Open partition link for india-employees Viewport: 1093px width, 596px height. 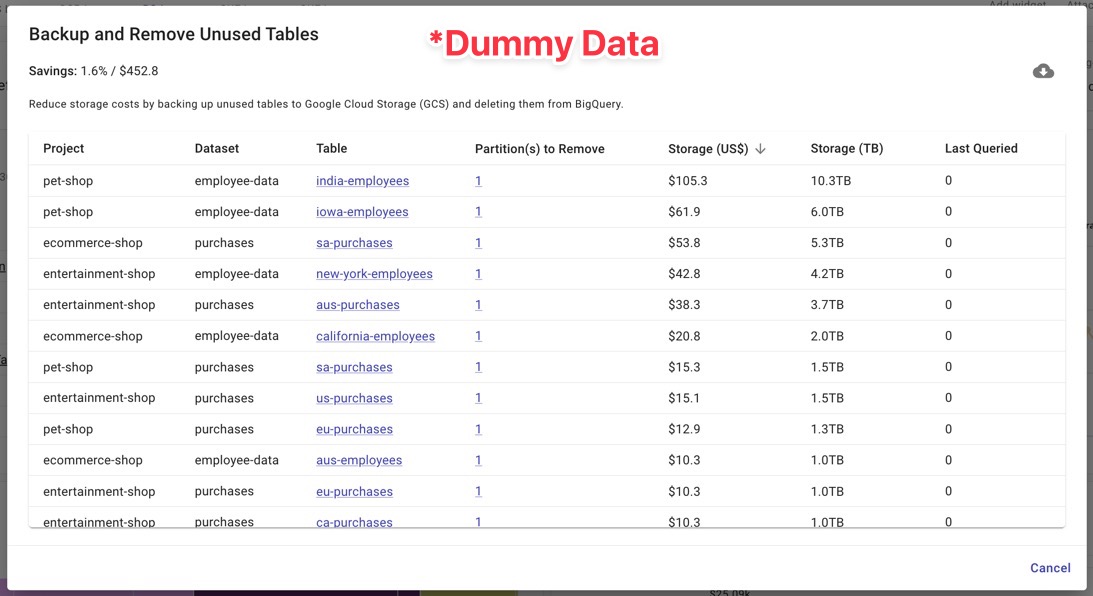(x=478, y=181)
